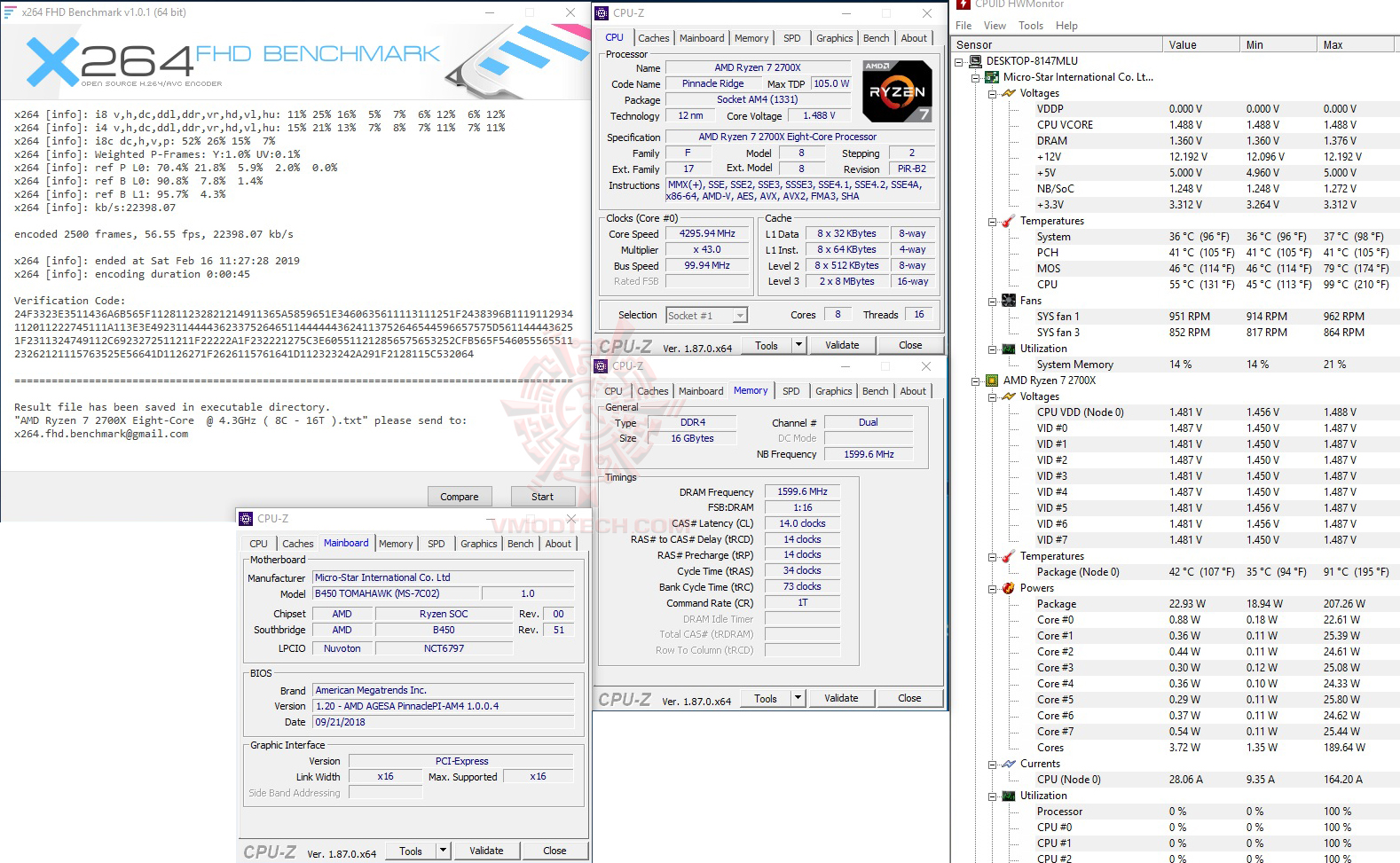Click the HWMonitor title bar icon

[x=963, y=4]
